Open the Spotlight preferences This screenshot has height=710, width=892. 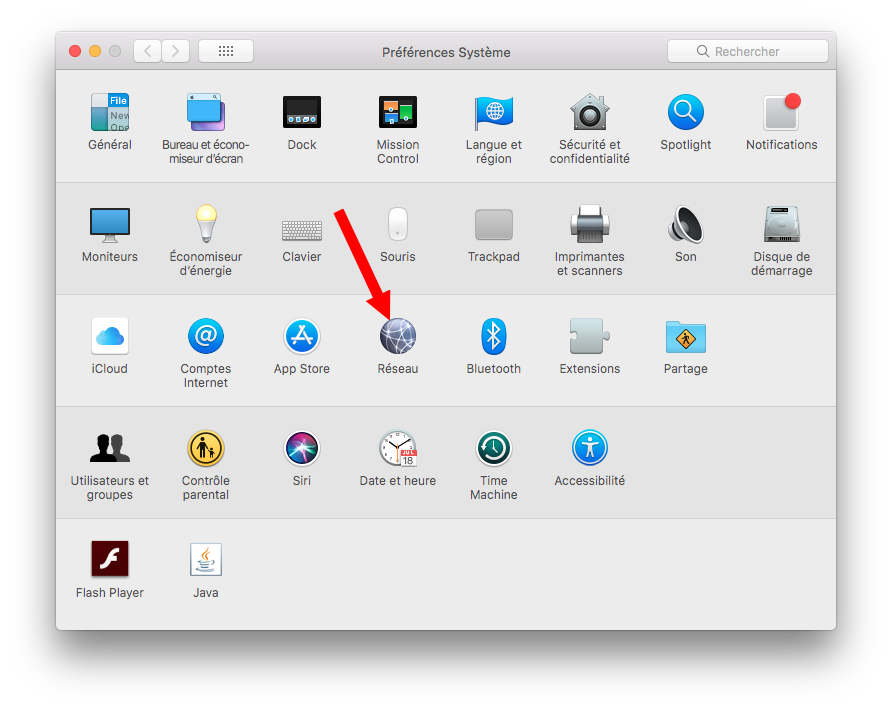tap(685, 112)
